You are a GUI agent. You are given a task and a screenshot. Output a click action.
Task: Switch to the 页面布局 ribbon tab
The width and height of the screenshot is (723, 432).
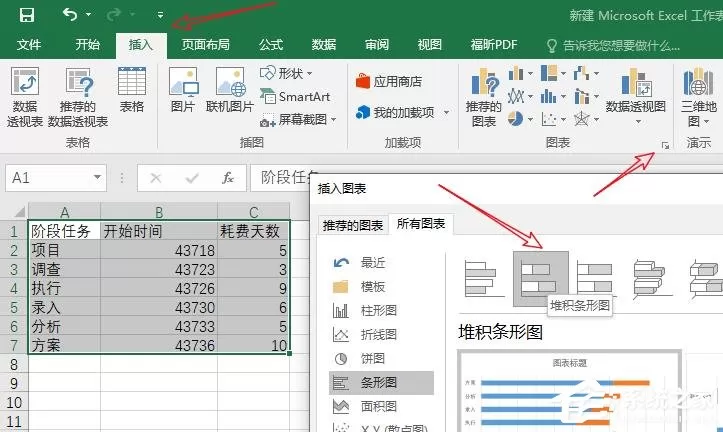click(x=205, y=45)
